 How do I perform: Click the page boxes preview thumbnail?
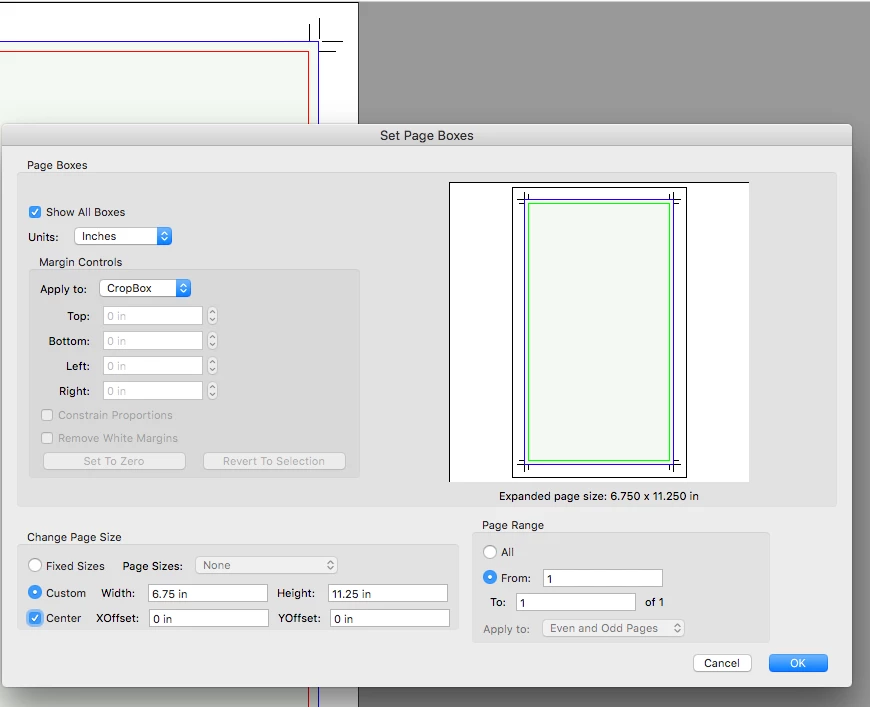tap(599, 332)
